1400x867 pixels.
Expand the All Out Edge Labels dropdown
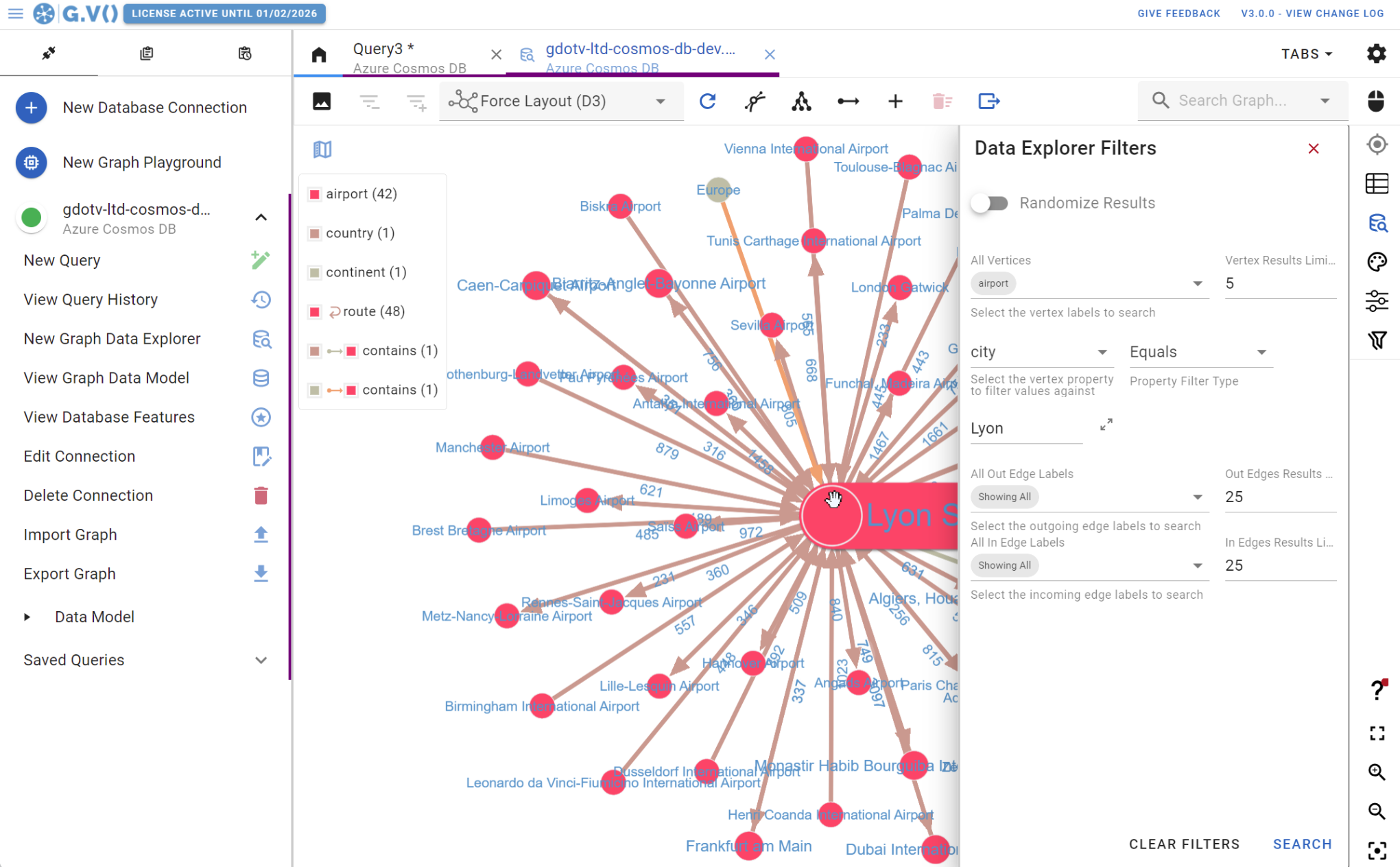coord(1198,498)
